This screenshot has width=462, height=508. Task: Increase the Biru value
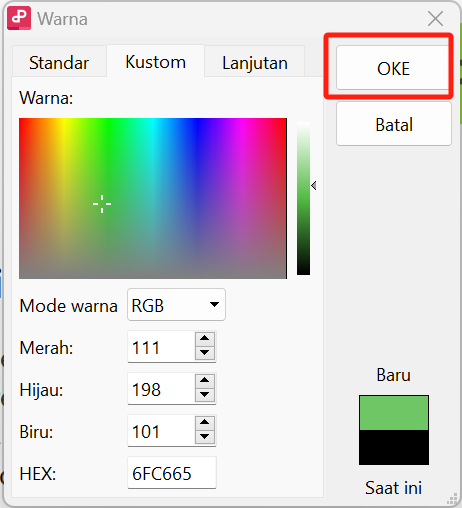coord(205,422)
